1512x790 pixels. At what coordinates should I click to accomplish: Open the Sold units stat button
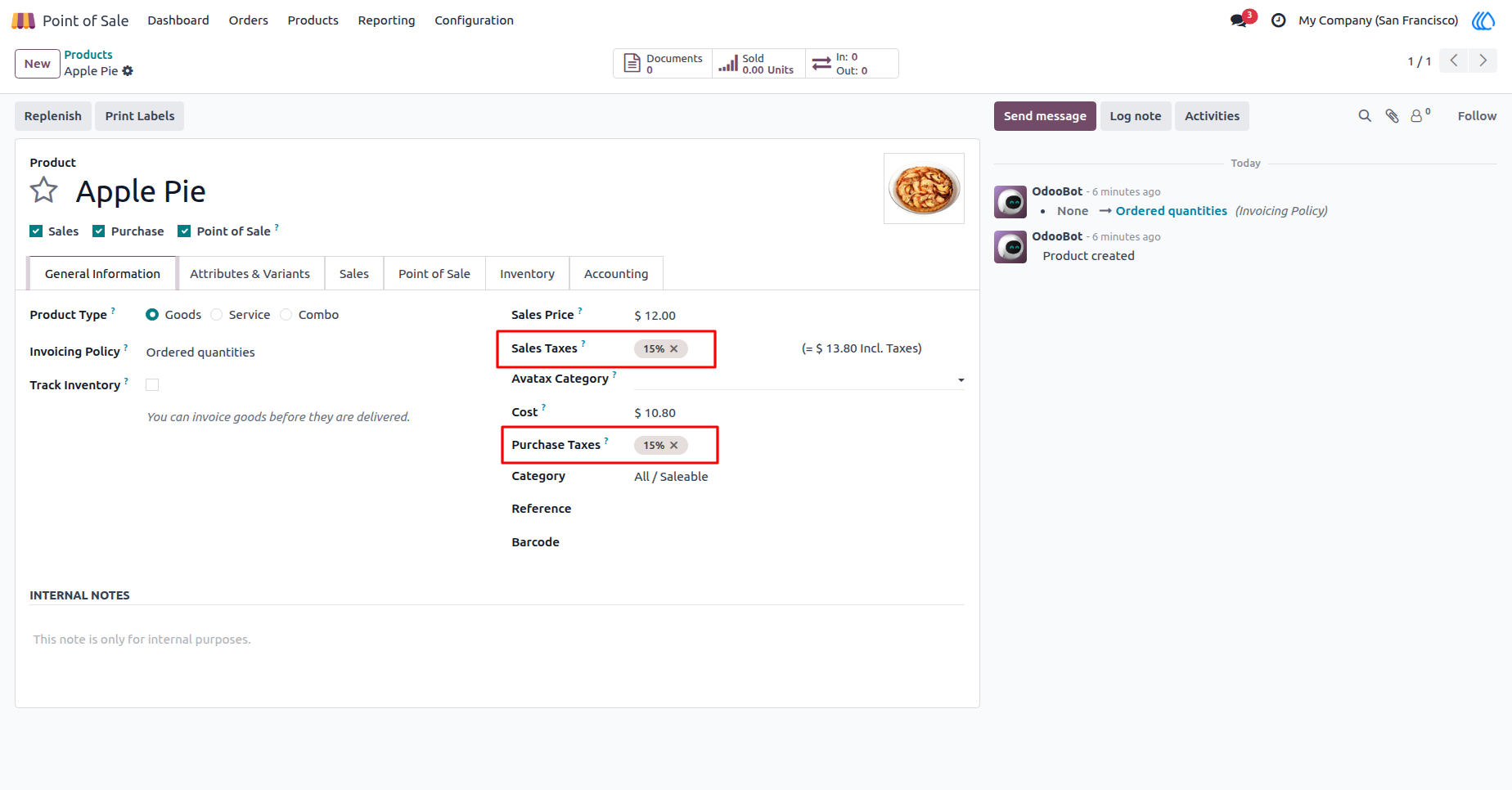click(x=758, y=64)
